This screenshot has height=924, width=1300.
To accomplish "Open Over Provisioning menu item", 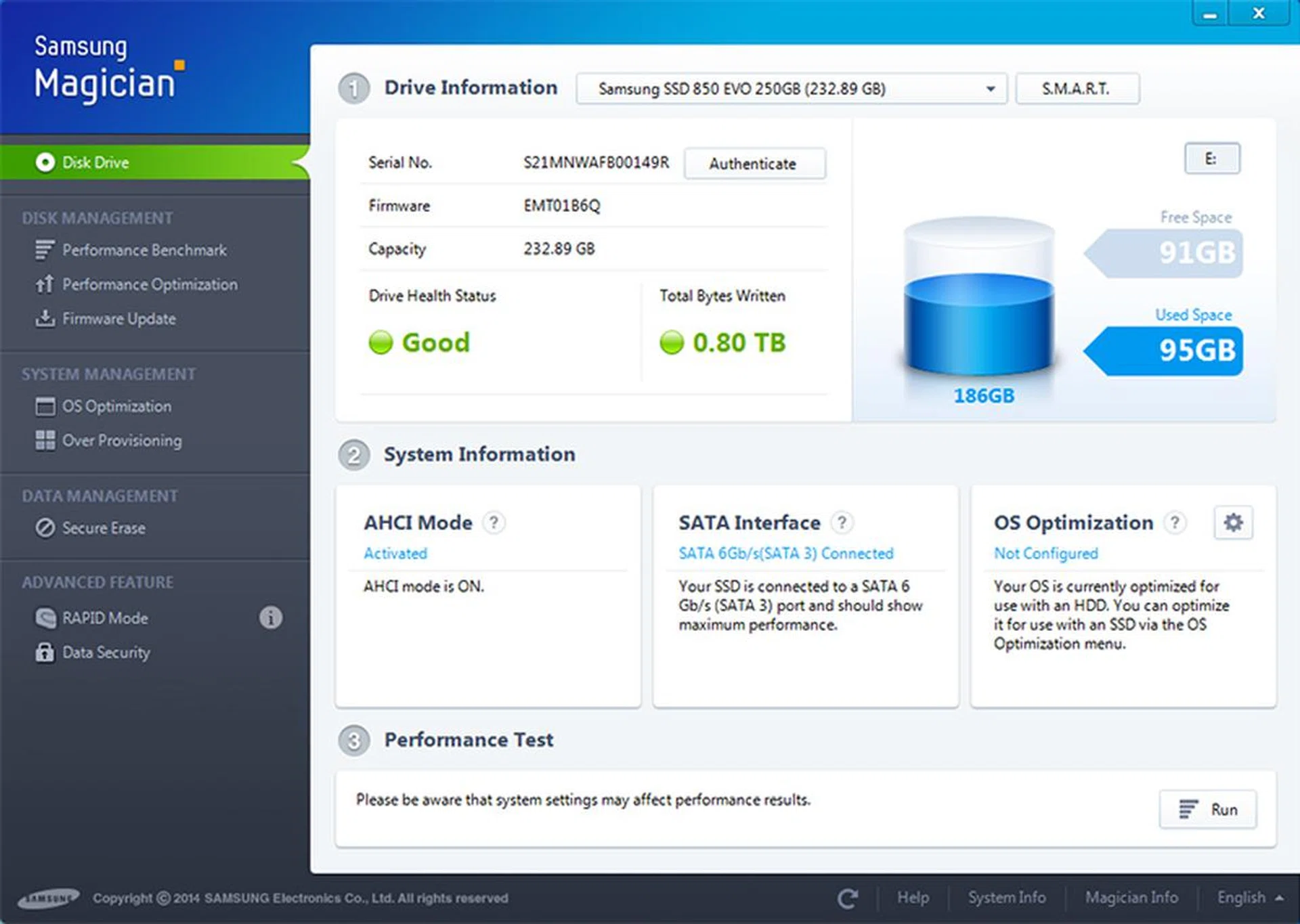I will (x=122, y=441).
